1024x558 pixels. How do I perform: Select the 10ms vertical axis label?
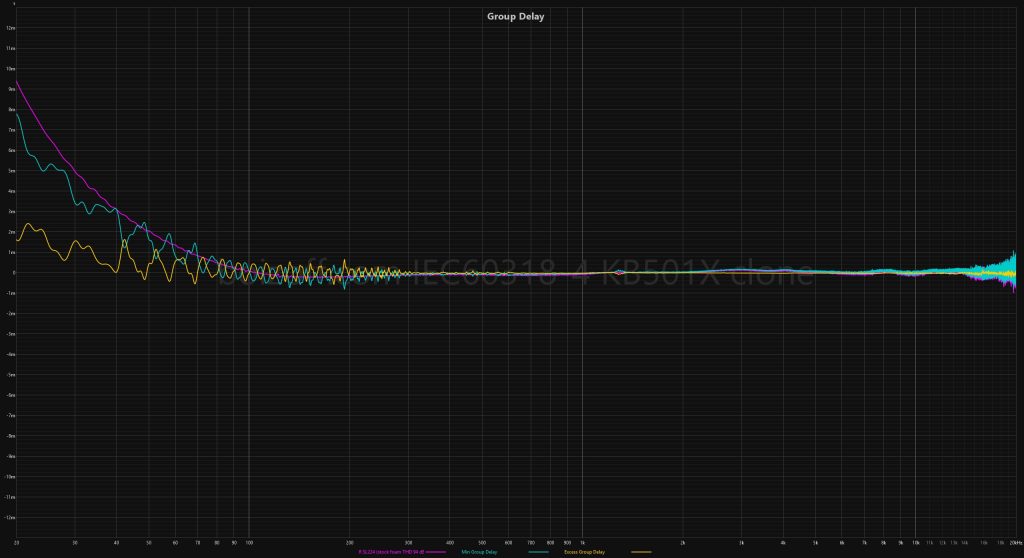tap(10, 69)
